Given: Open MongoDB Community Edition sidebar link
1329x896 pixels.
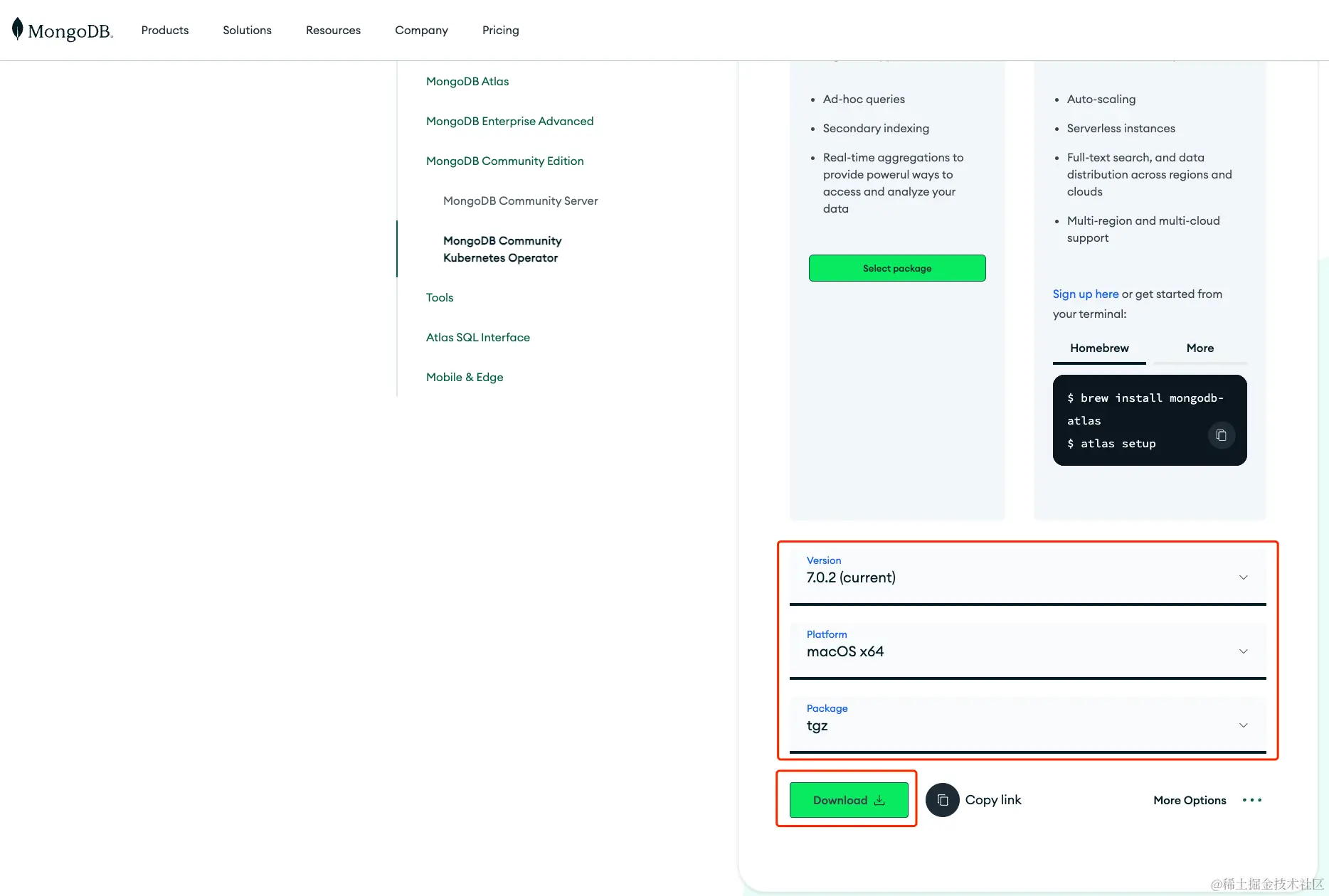Looking at the screenshot, I should [x=504, y=161].
